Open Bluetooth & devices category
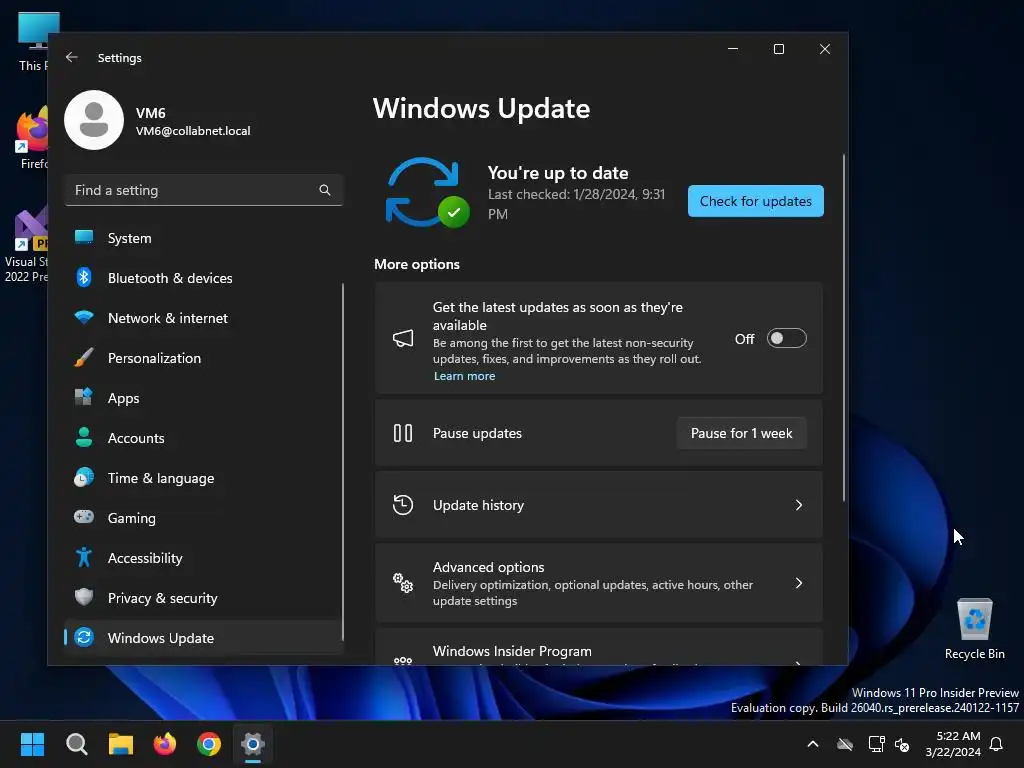The image size is (1024, 768). coord(204,278)
